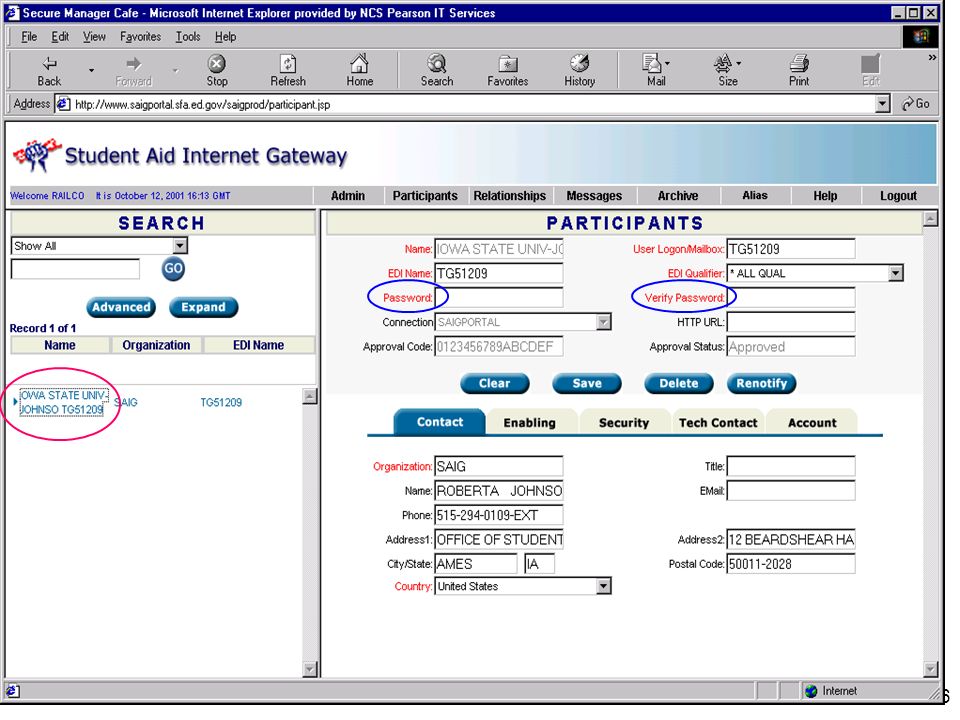Viewport: 960px width, 720px height.
Task: Click the round GO search button
Action: tap(173, 269)
